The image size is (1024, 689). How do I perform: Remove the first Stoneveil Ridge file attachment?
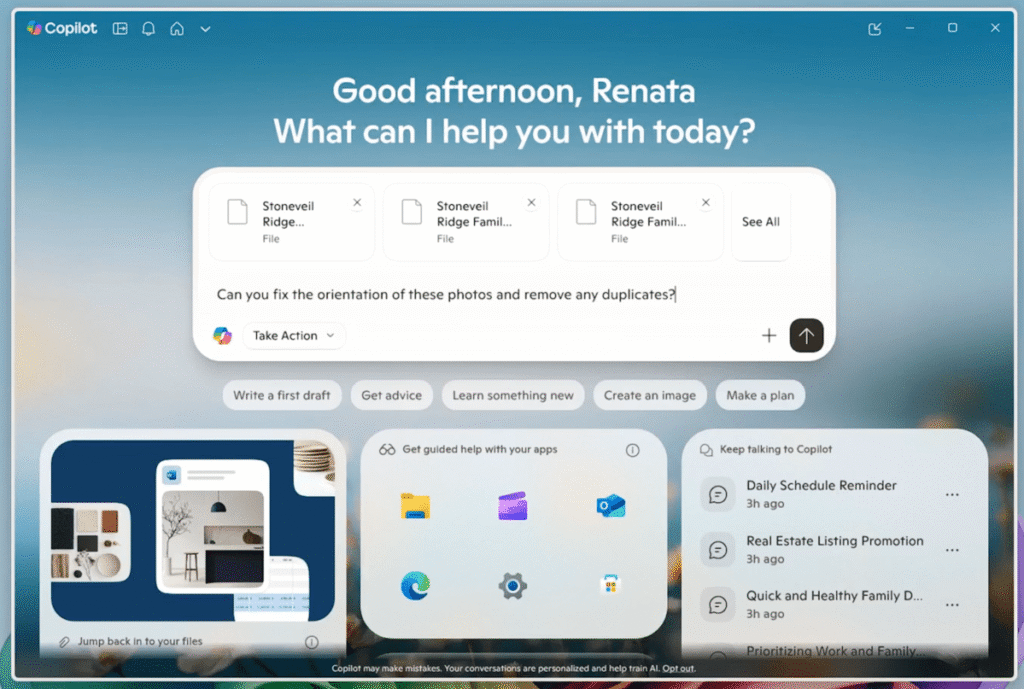(x=357, y=200)
